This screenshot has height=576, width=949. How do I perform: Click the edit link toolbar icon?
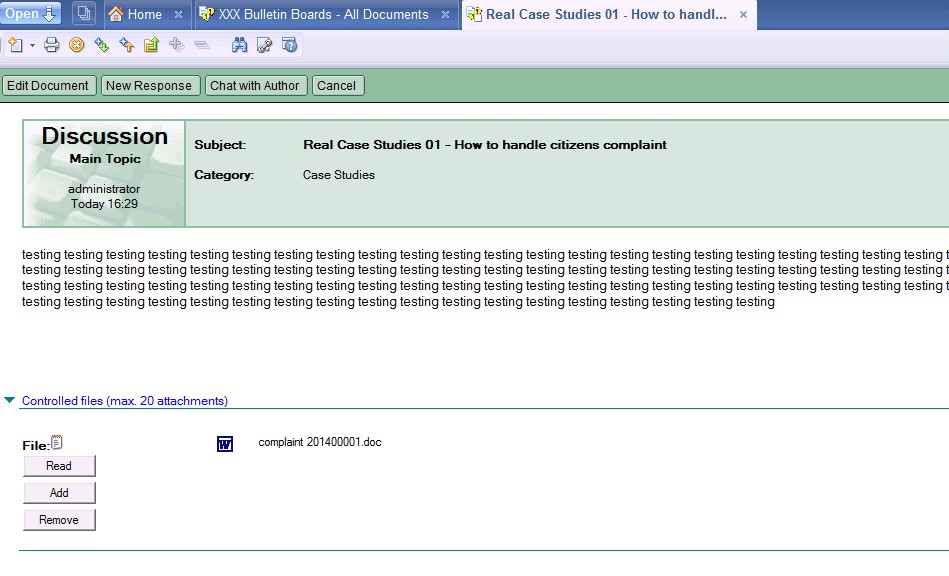pos(265,45)
